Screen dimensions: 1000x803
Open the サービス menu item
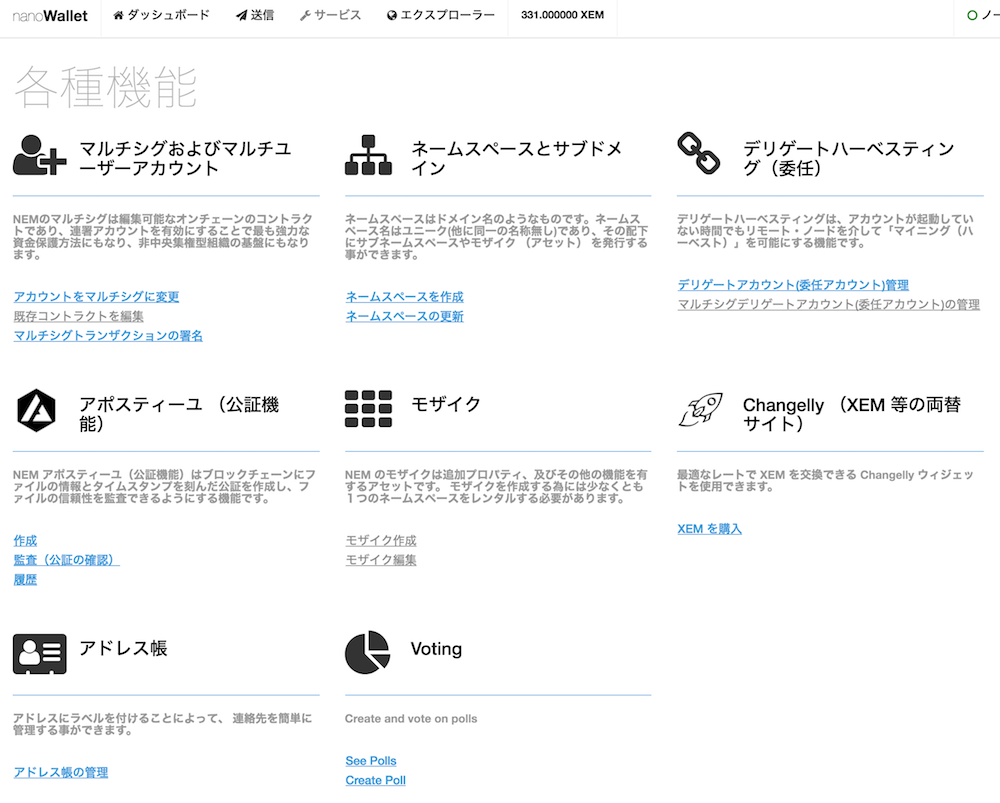point(330,15)
